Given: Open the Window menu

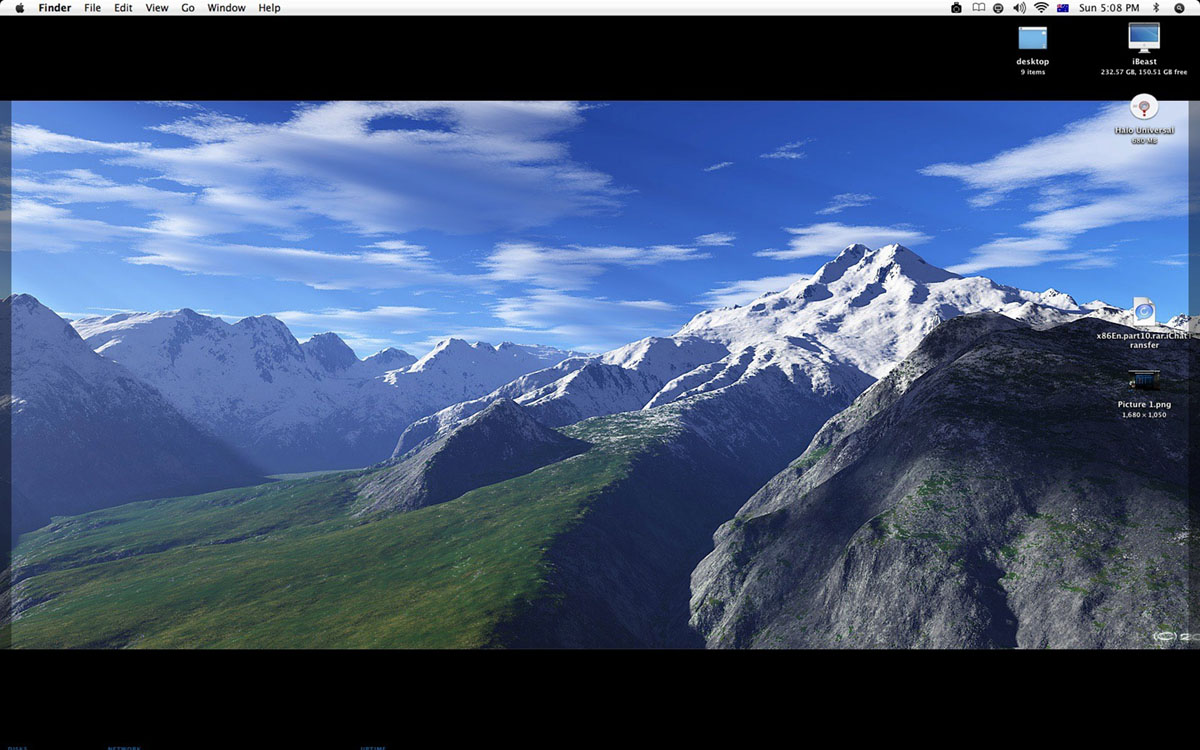Looking at the screenshot, I should (226, 8).
